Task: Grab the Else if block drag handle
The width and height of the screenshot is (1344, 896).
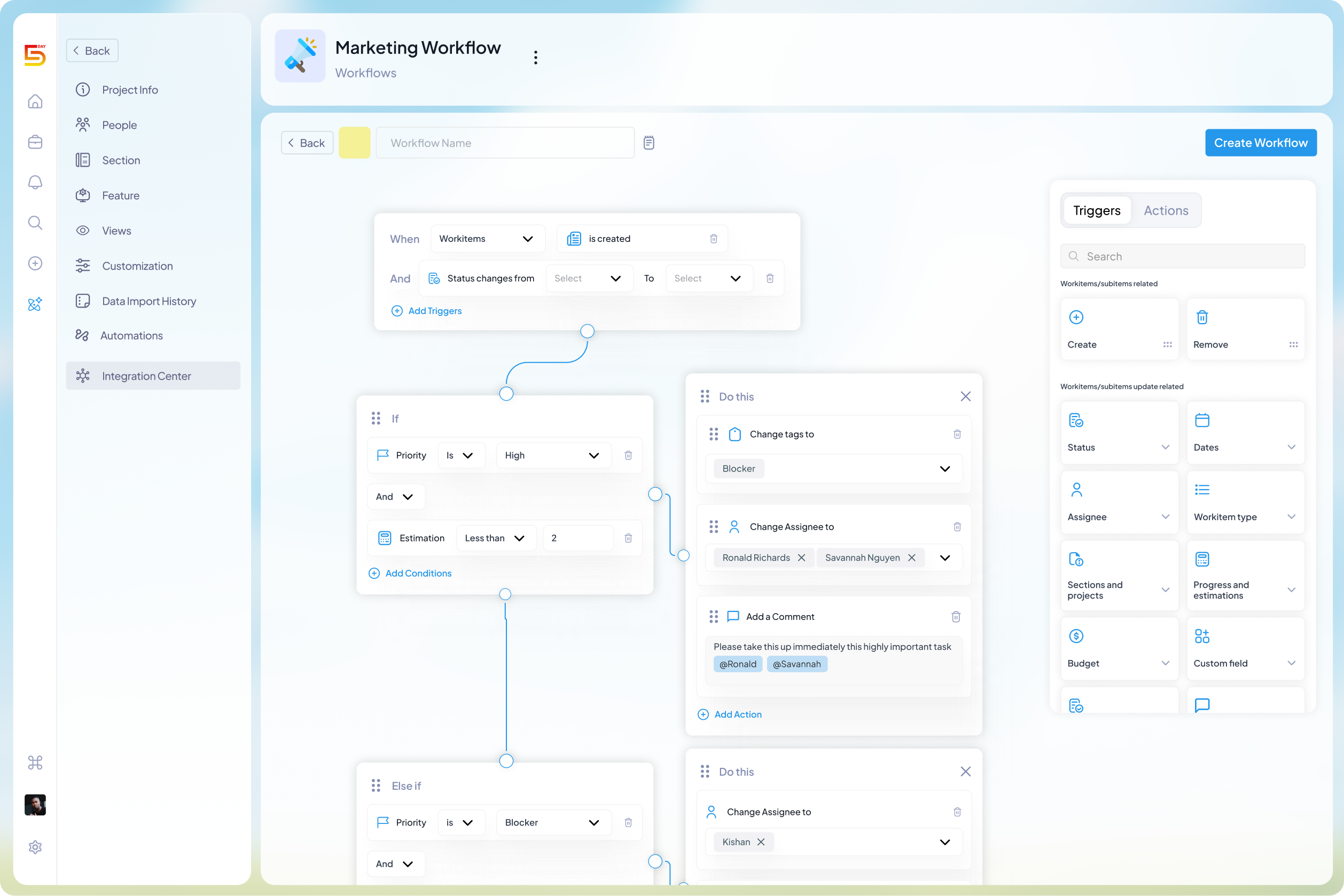Action: pyautogui.click(x=376, y=785)
